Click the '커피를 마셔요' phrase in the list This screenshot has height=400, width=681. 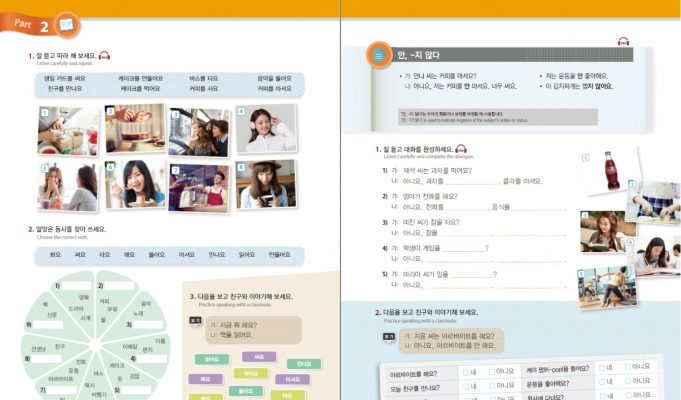coord(274,88)
